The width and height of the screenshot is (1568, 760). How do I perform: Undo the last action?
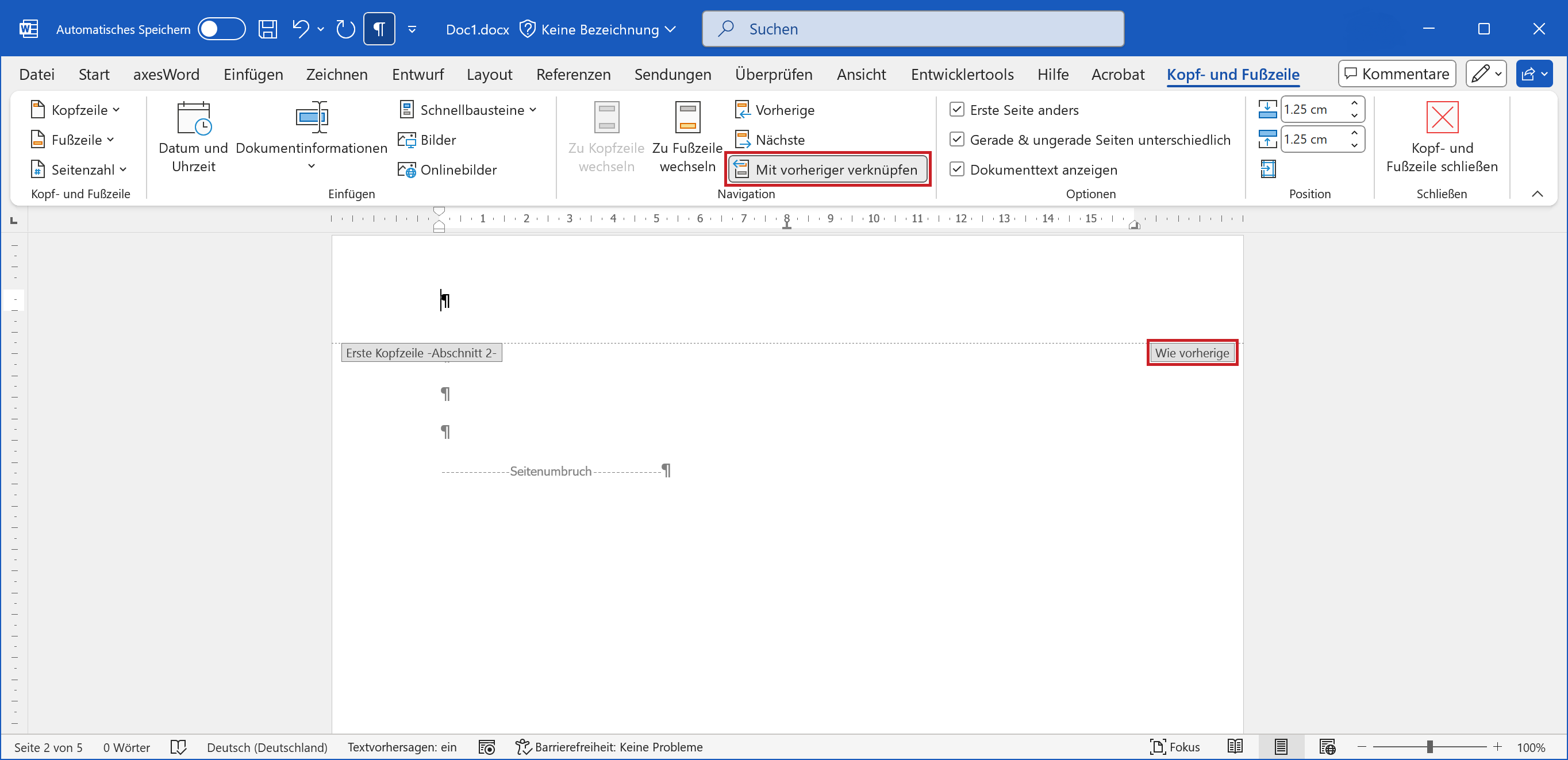point(301,29)
